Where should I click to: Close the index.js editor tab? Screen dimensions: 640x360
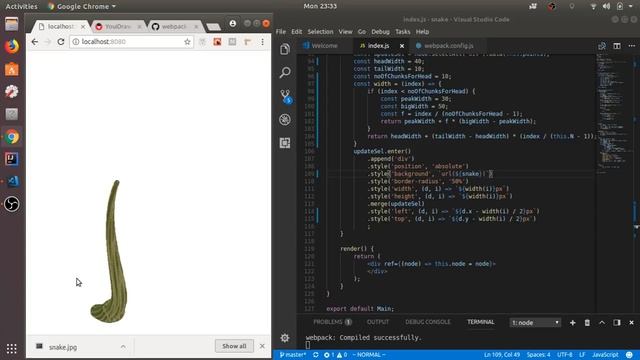[x=402, y=46]
